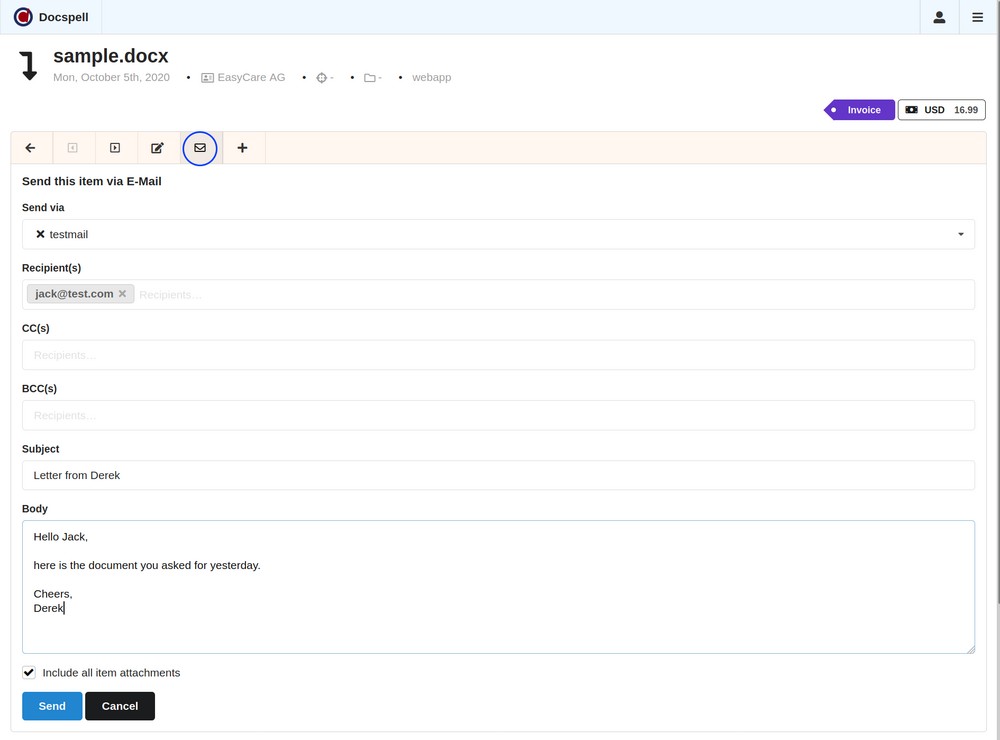This screenshot has width=1000, height=740.
Task: Click the purple Invoice tag
Action: tap(862, 110)
